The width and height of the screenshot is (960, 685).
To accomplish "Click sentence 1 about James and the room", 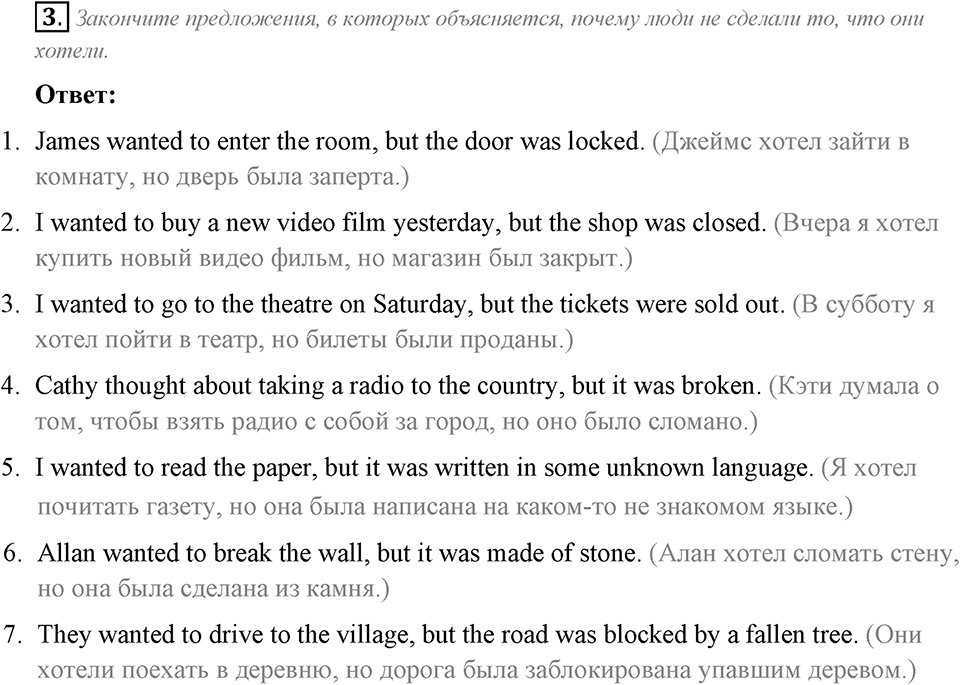I will (x=340, y=141).
